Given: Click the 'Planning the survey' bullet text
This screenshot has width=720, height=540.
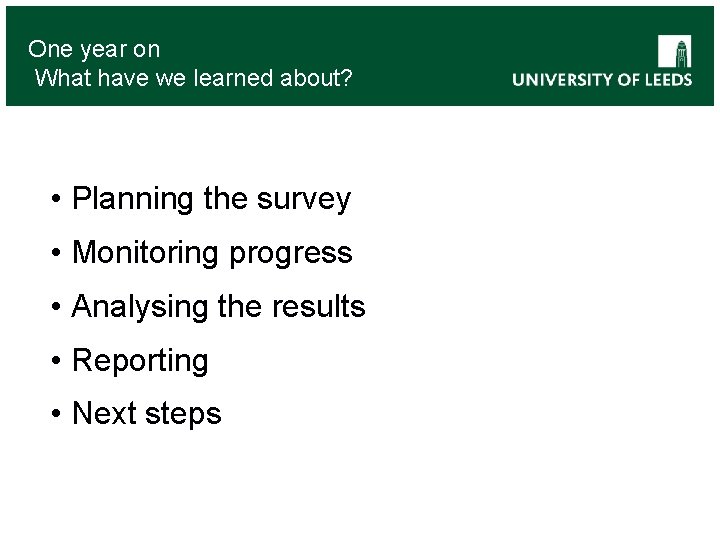Looking at the screenshot, I should 211,199.
